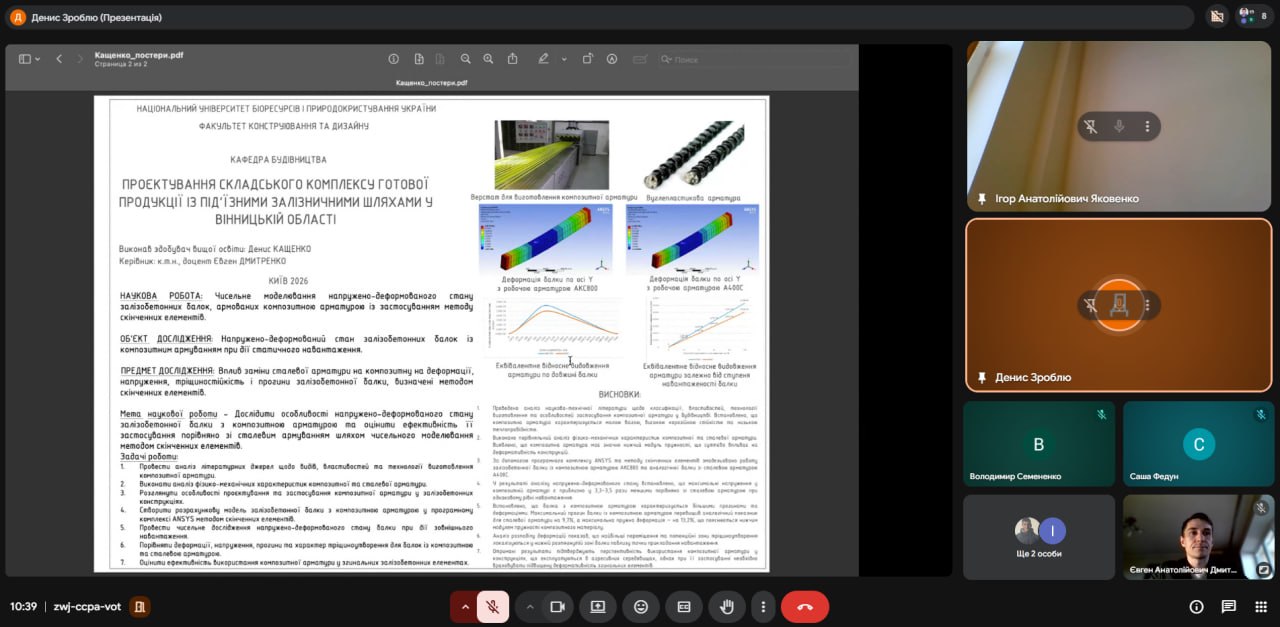This screenshot has width=1280, height=627.
Task: Unpin Ігор Анатолійович Яковенко tile
Action: click(x=1090, y=126)
